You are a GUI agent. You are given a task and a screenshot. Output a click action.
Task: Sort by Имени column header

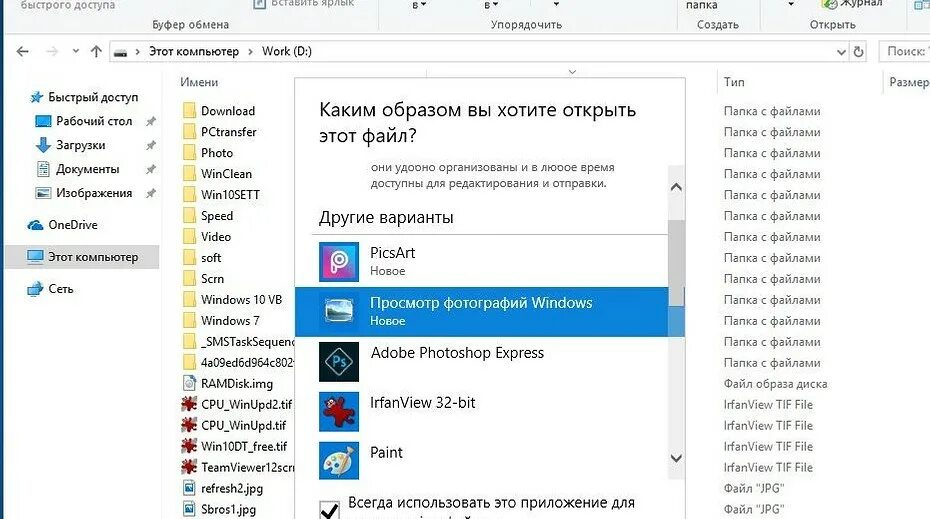199,82
